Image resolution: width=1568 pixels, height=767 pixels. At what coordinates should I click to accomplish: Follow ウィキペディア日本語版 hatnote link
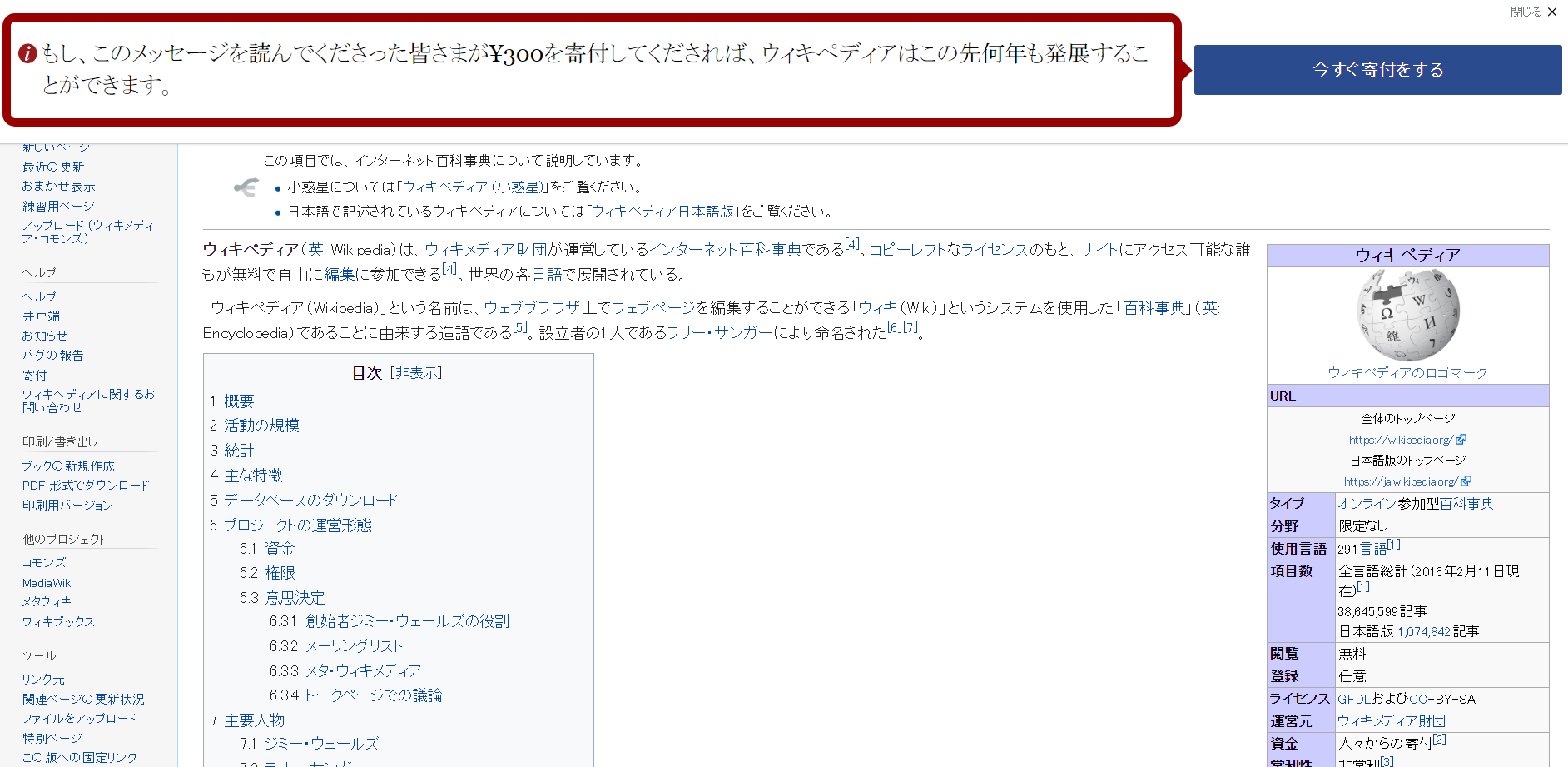pyautogui.click(x=663, y=212)
